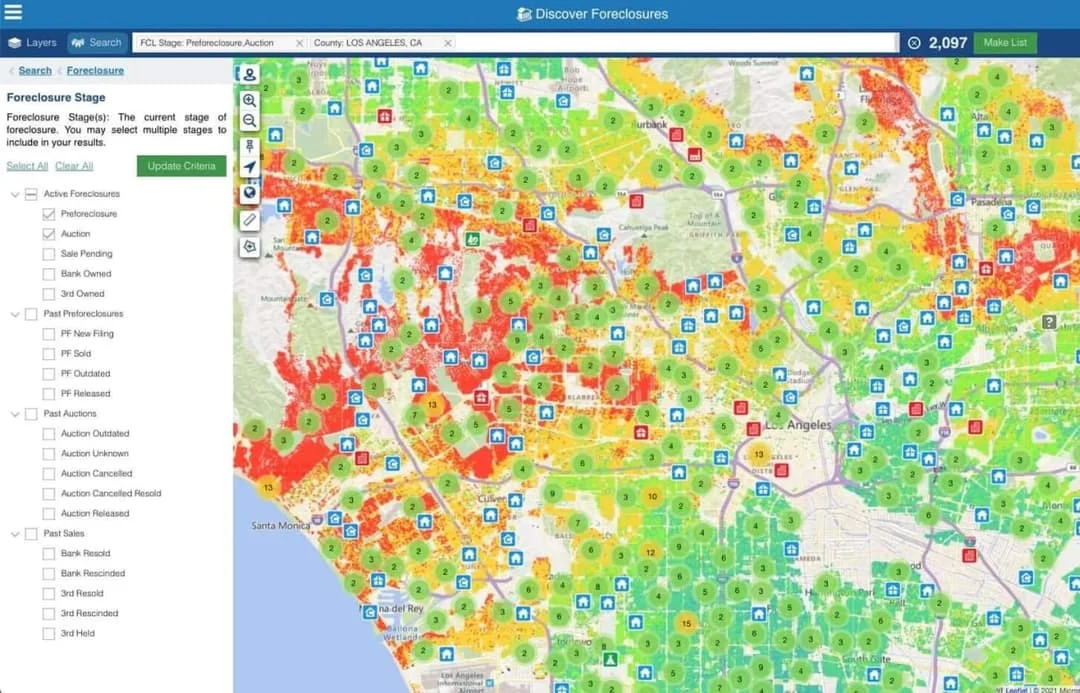The height and width of the screenshot is (693, 1080).
Task: Enable the Sale Pending checkbox
Action: tap(49, 253)
